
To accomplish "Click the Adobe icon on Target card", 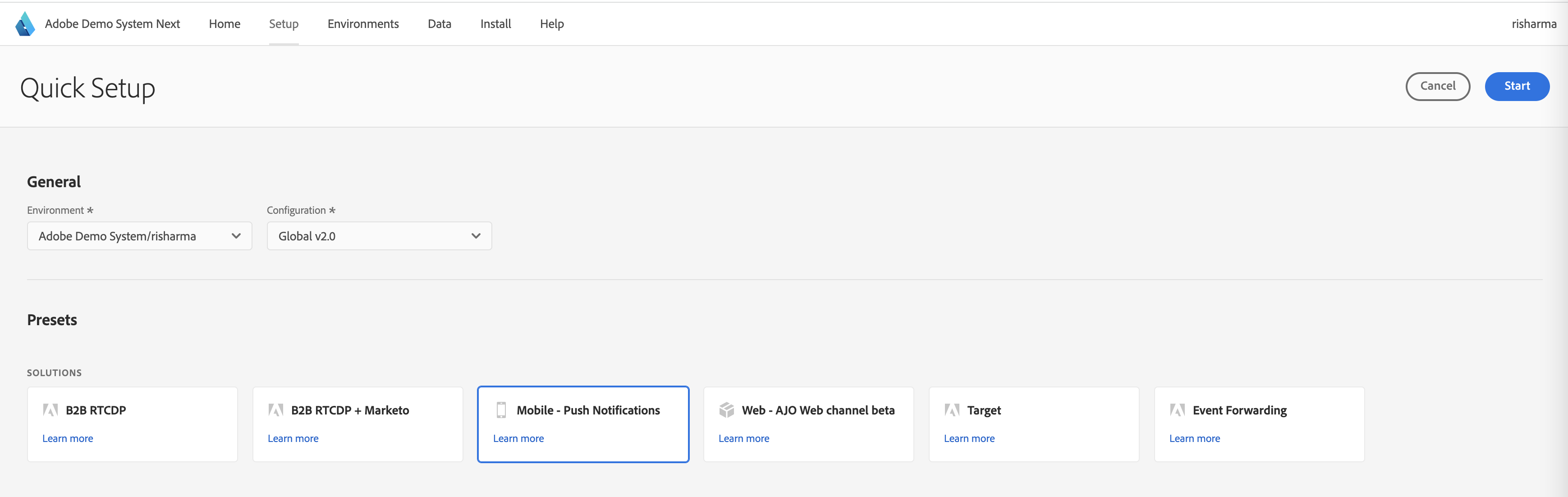I will click(952, 410).
